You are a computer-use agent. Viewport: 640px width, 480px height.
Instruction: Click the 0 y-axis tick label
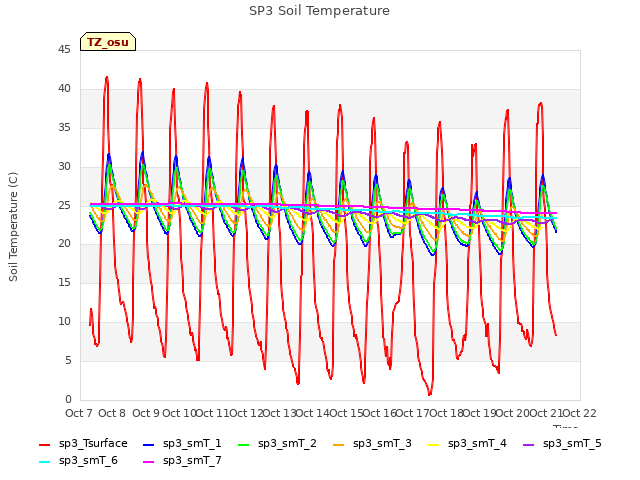[x=68, y=400]
